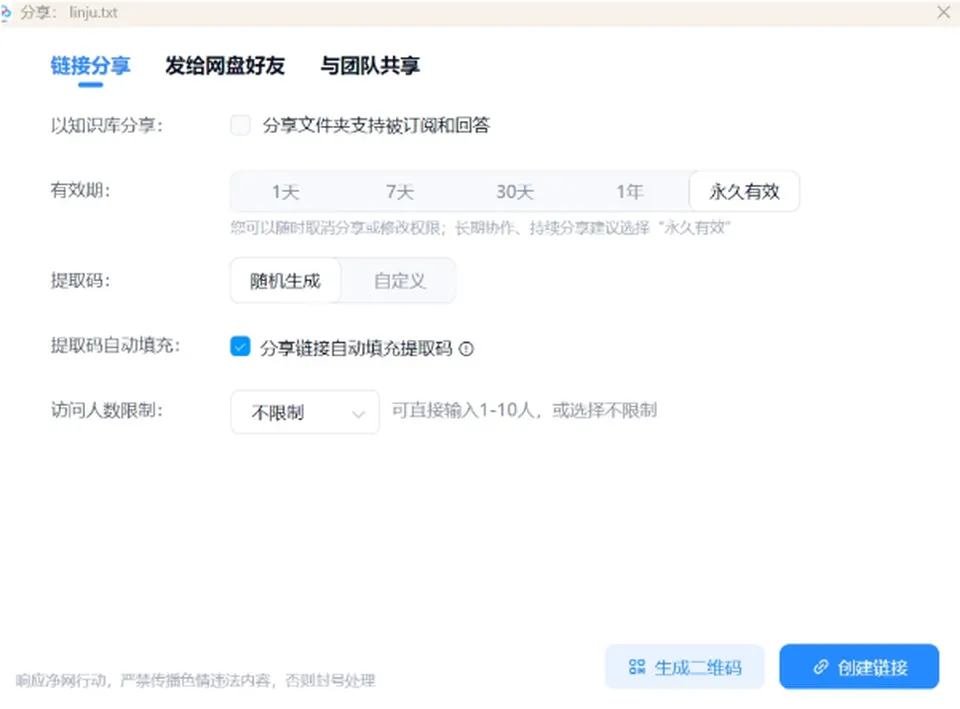This screenshot has height=709, width=960.
Task: Click the 分享: linju.txt title text
Action: 69,12
